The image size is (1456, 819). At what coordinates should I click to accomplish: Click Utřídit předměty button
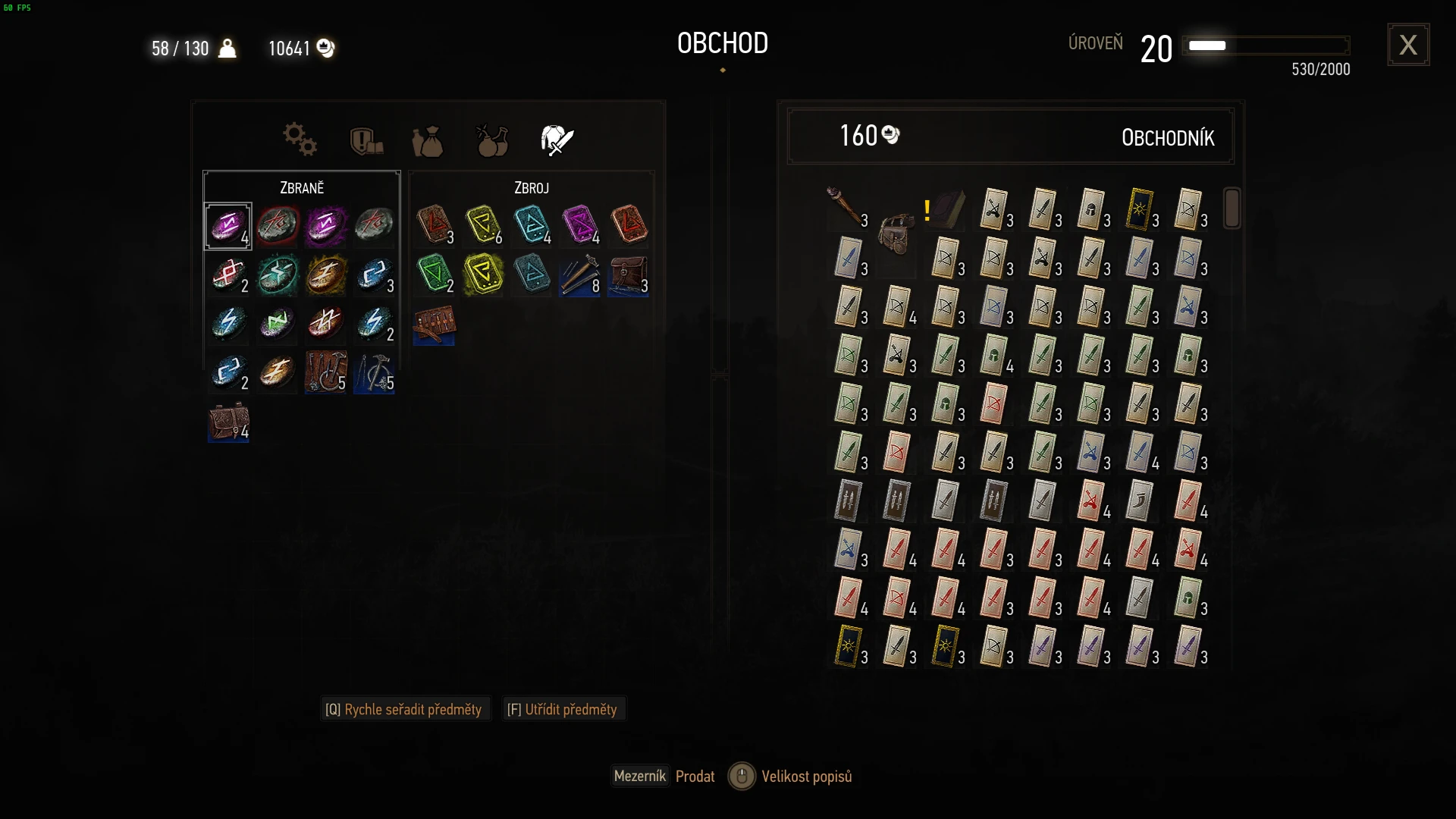coord(563,709)
